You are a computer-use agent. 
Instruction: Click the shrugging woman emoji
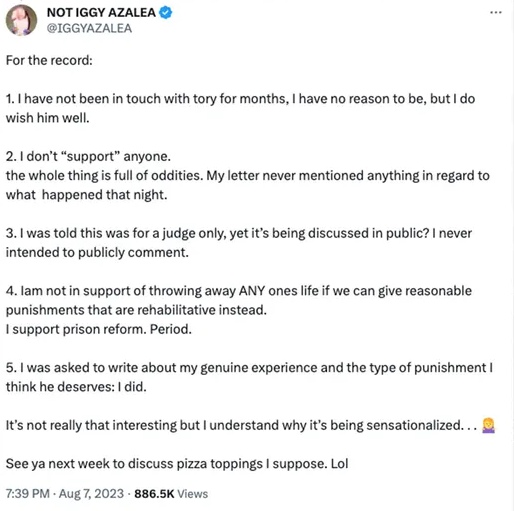tap(488, 425)
